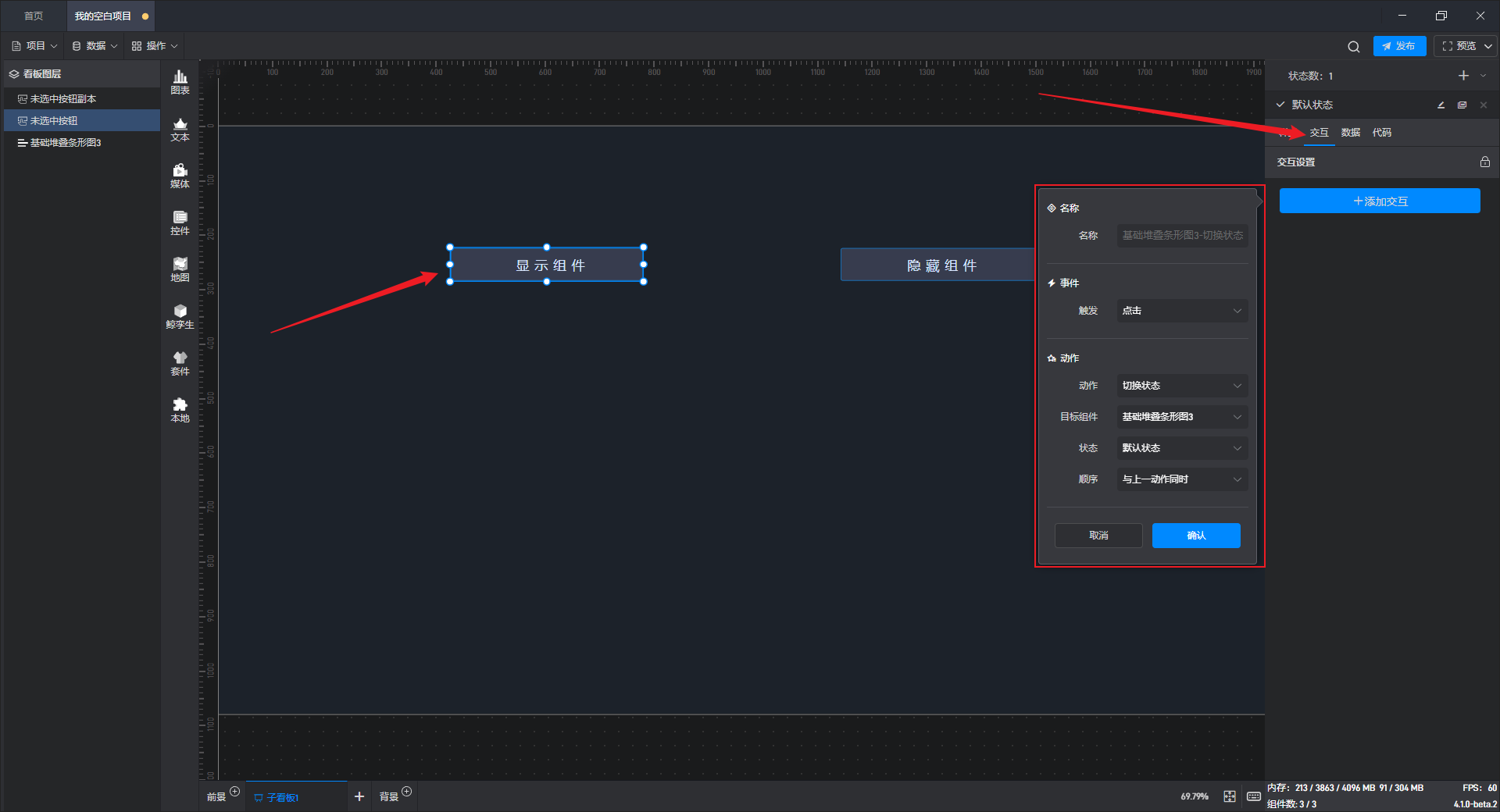This screenshot has width=1500, height=812.
Task: Select the 显示组件 button on canvas
Action: click(547, 265)
